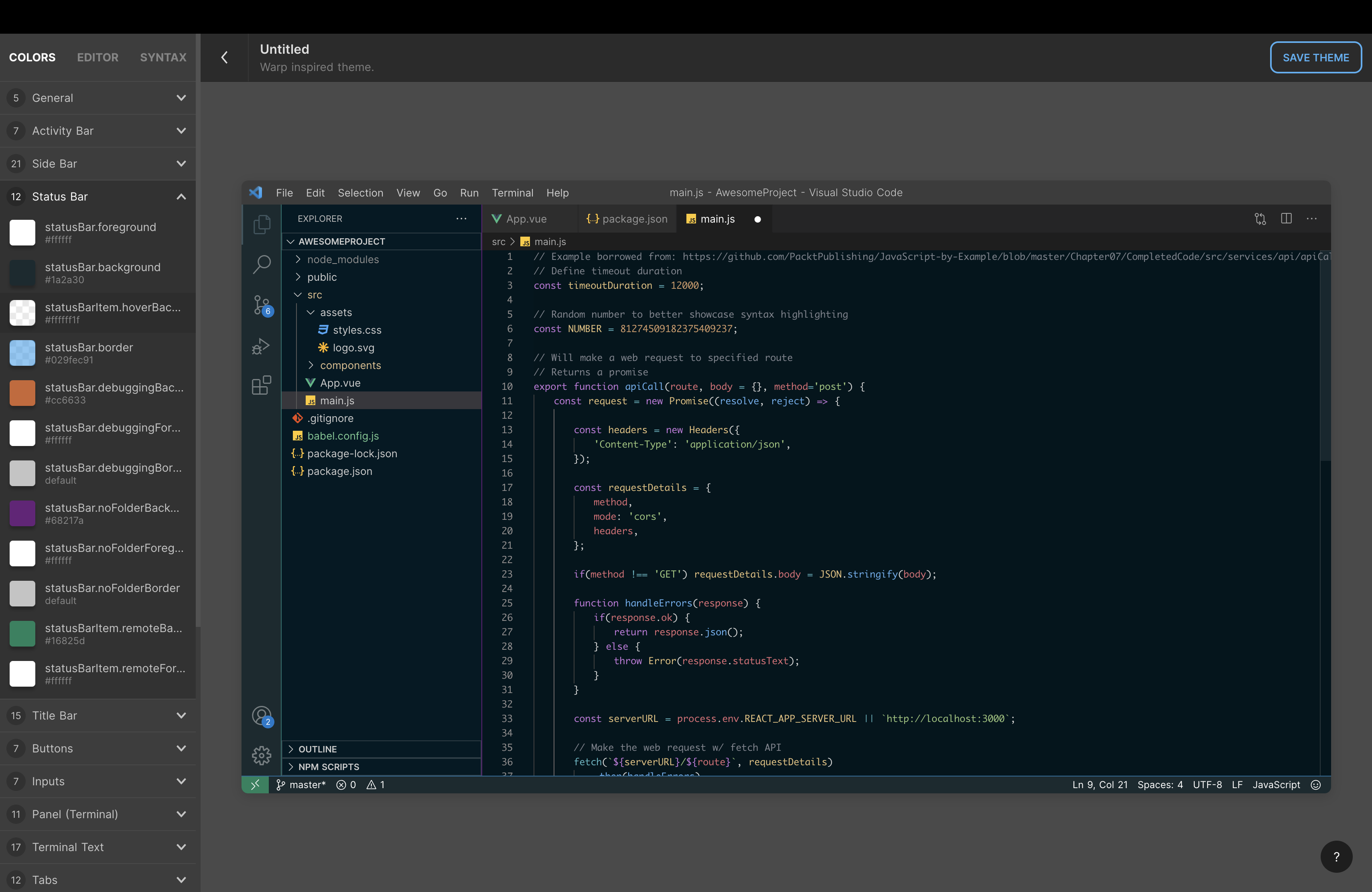Click the back arrow beside Untitled title
The height and width of the screenshot is (892, 1372).
224,58
